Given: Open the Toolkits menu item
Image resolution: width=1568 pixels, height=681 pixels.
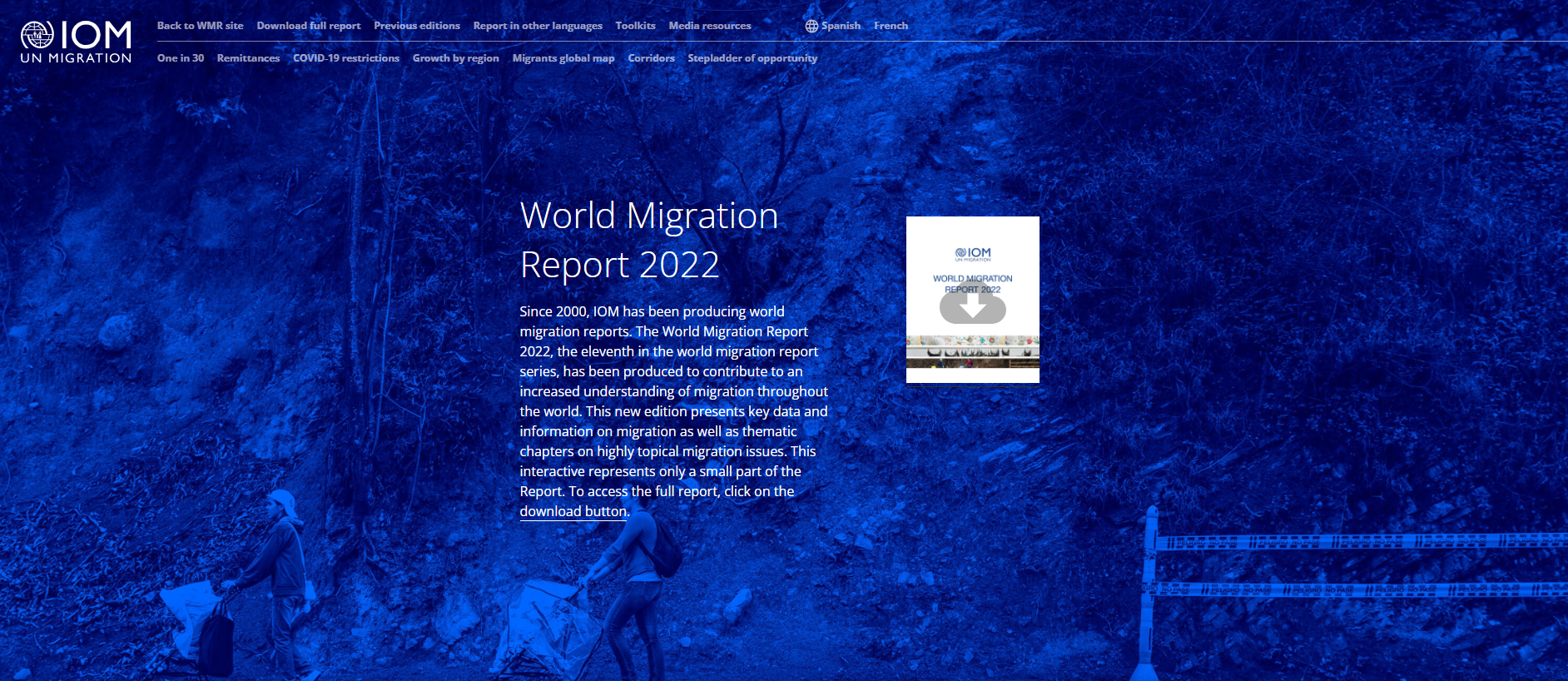Looking at the screenshot, I should (635, 26).
